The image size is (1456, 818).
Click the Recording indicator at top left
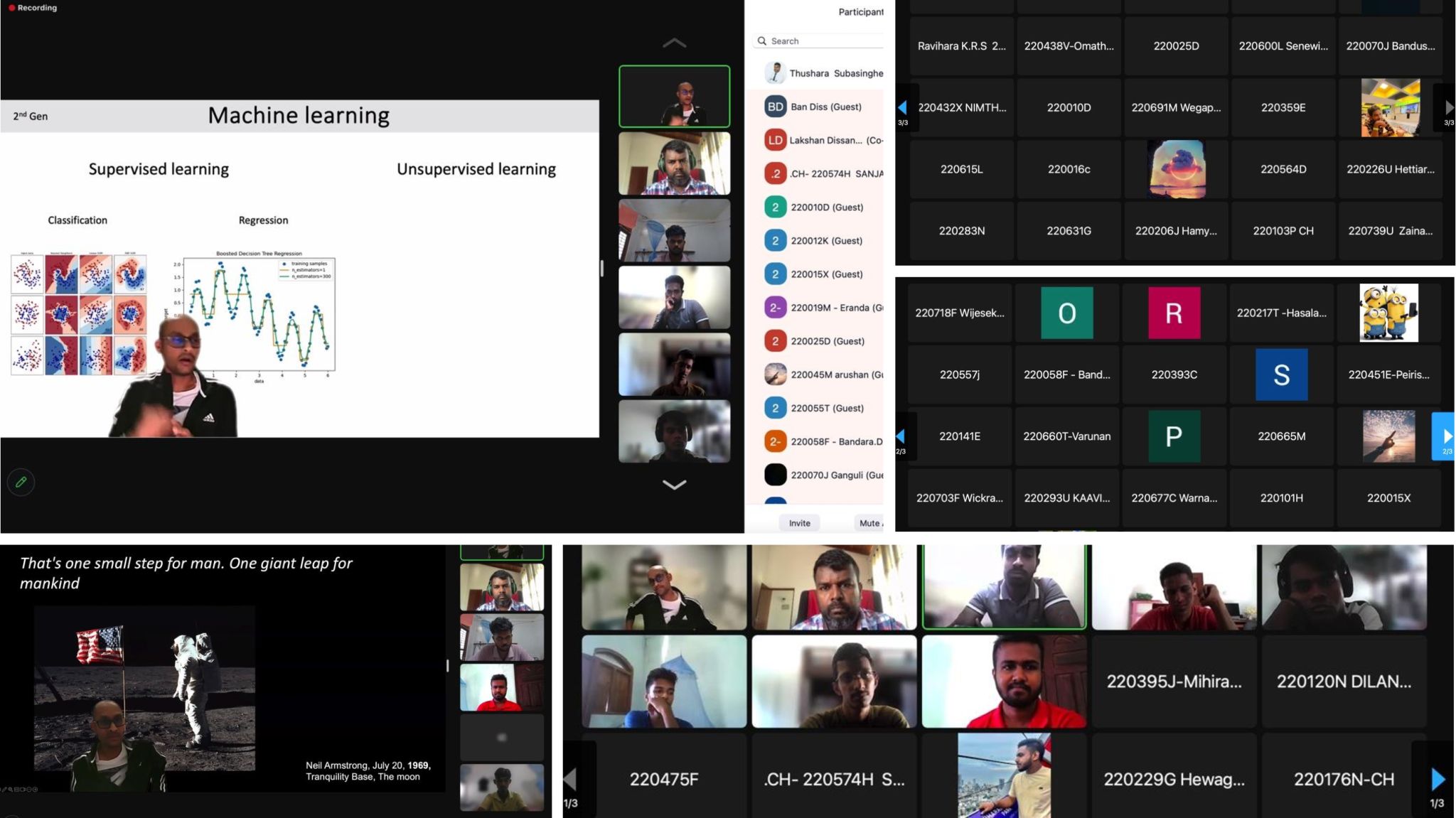33,8
